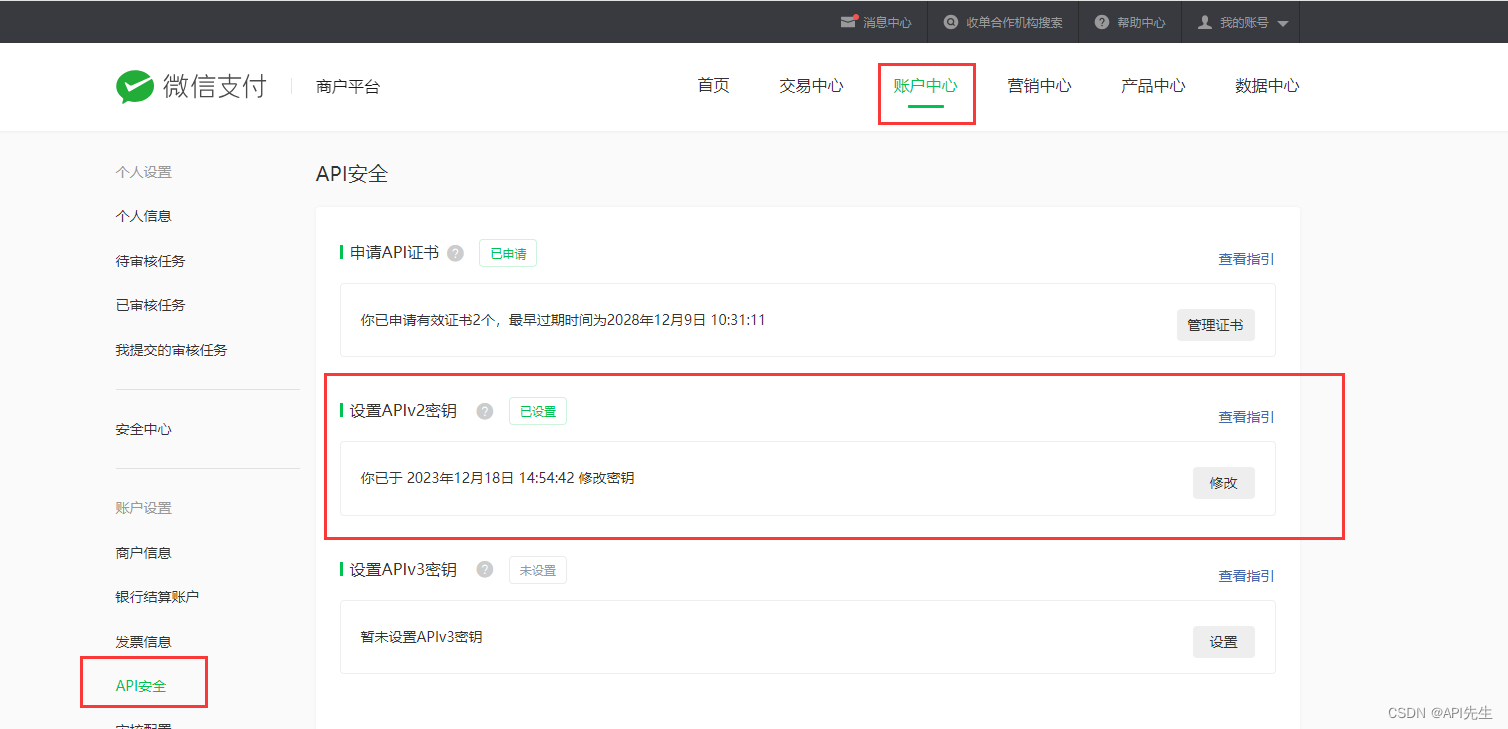
Task: Click help icon beside 申请API证书
Action: [x=455, y=253]
